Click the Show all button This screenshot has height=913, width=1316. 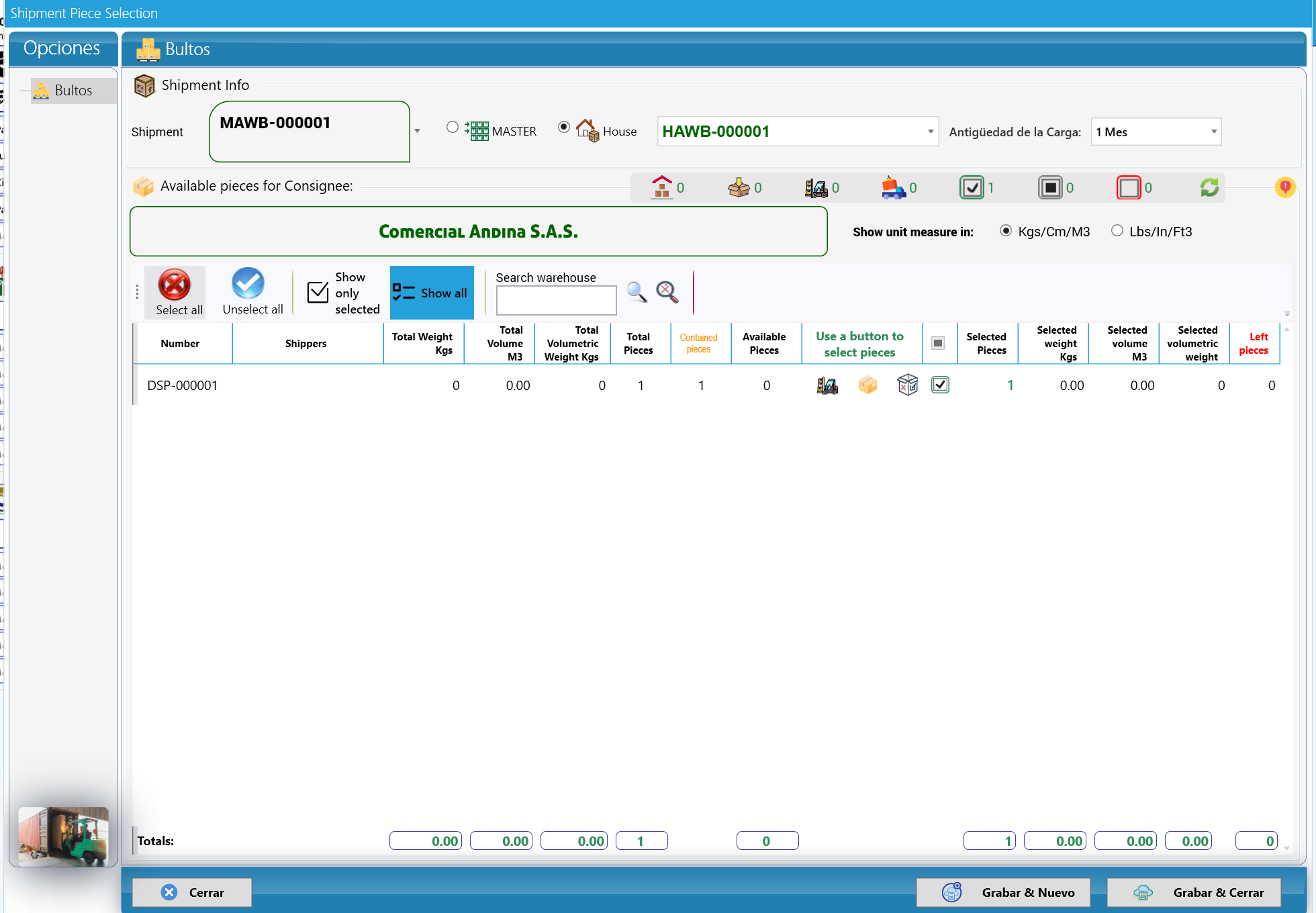click(x=432, y=293)
